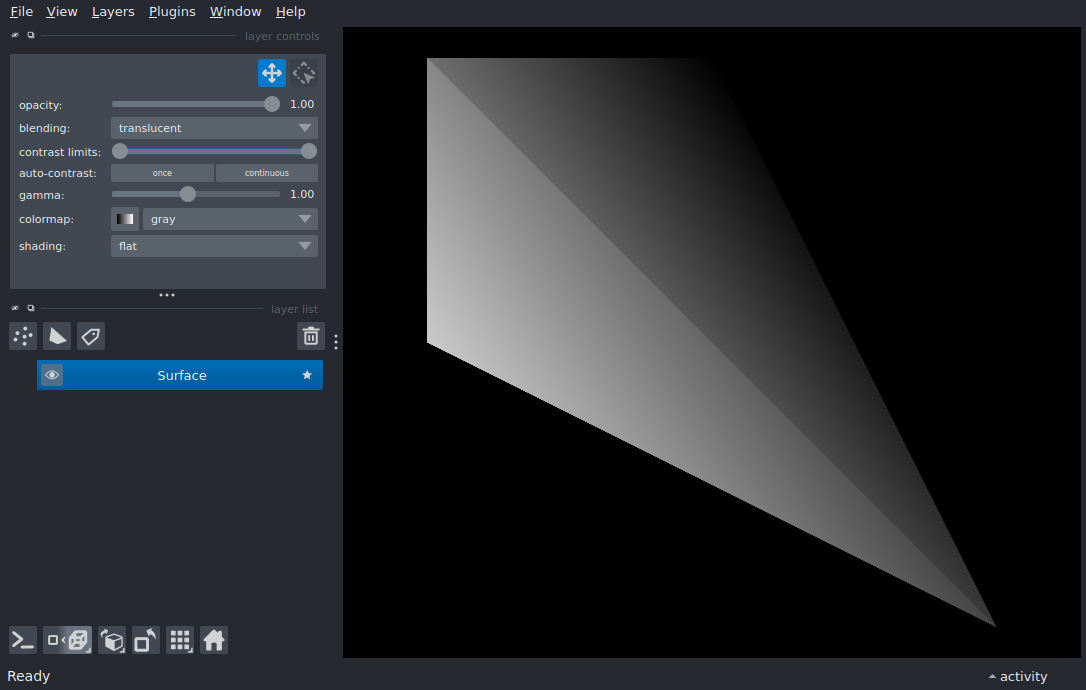This screenshot has height=690, width=1086.
Task: Reset view with the home icon
Action: click(214, 640)
